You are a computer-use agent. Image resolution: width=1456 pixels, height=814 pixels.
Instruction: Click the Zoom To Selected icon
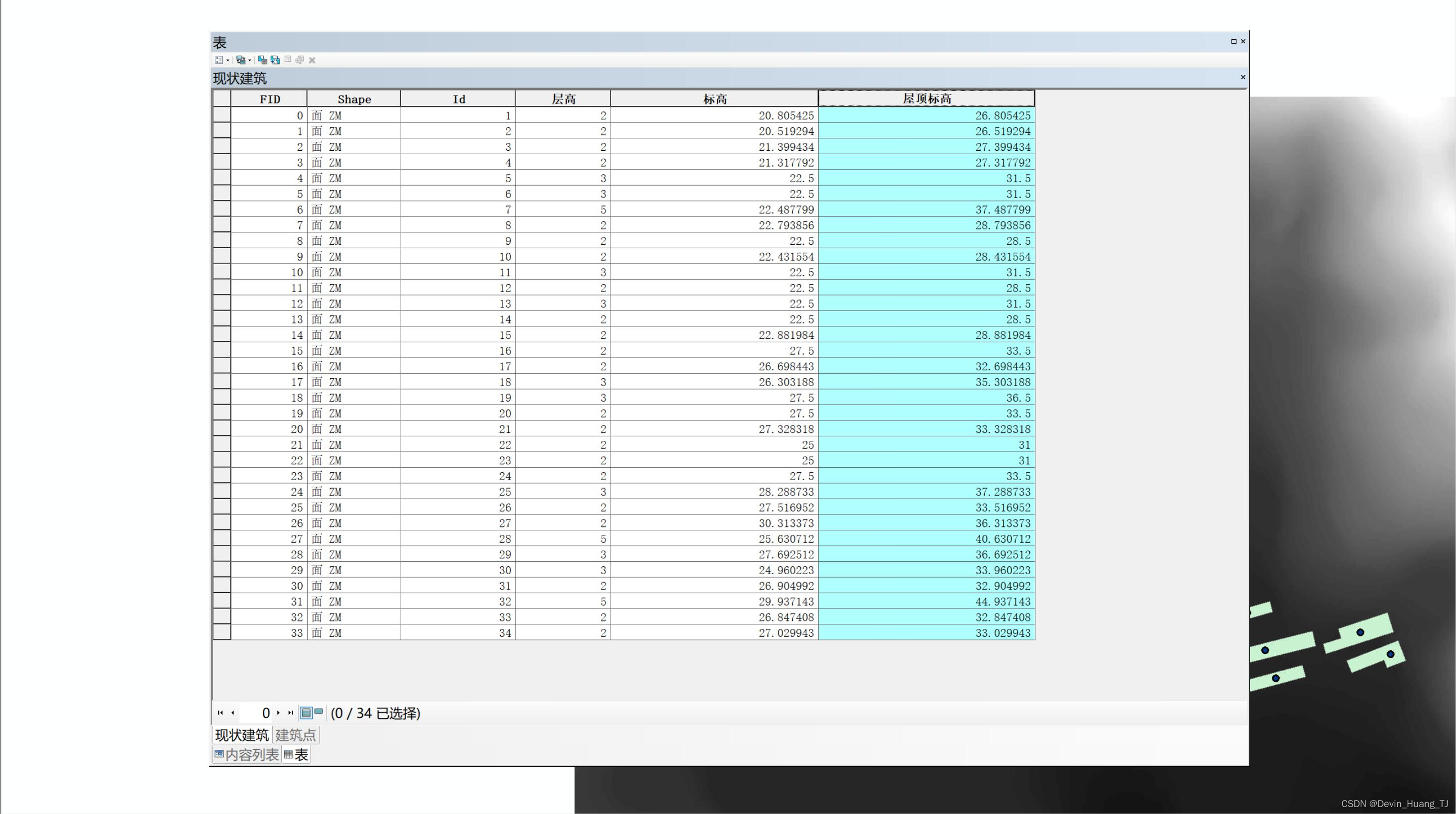[x=300, y=60]
